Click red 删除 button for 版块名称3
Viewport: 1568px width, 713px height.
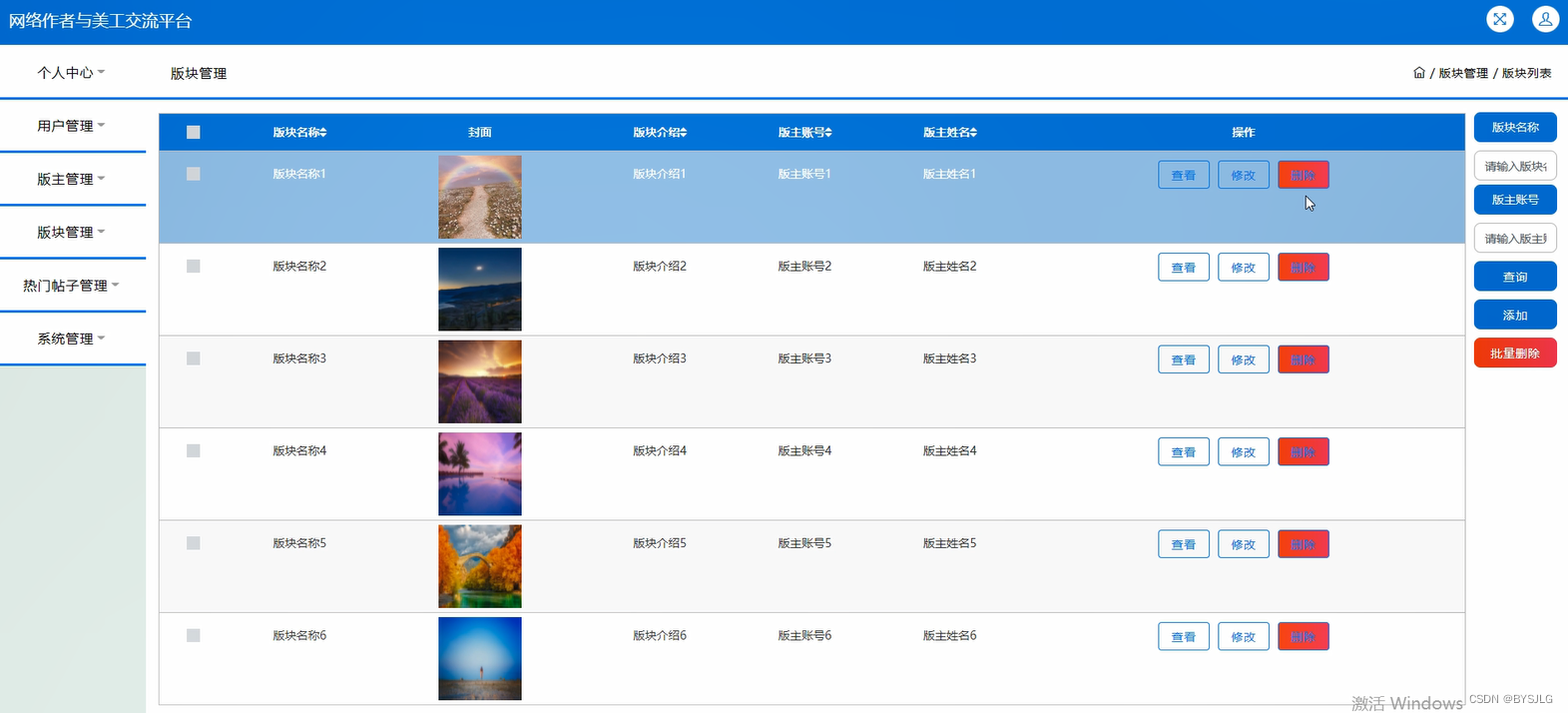click(1304, 359)
